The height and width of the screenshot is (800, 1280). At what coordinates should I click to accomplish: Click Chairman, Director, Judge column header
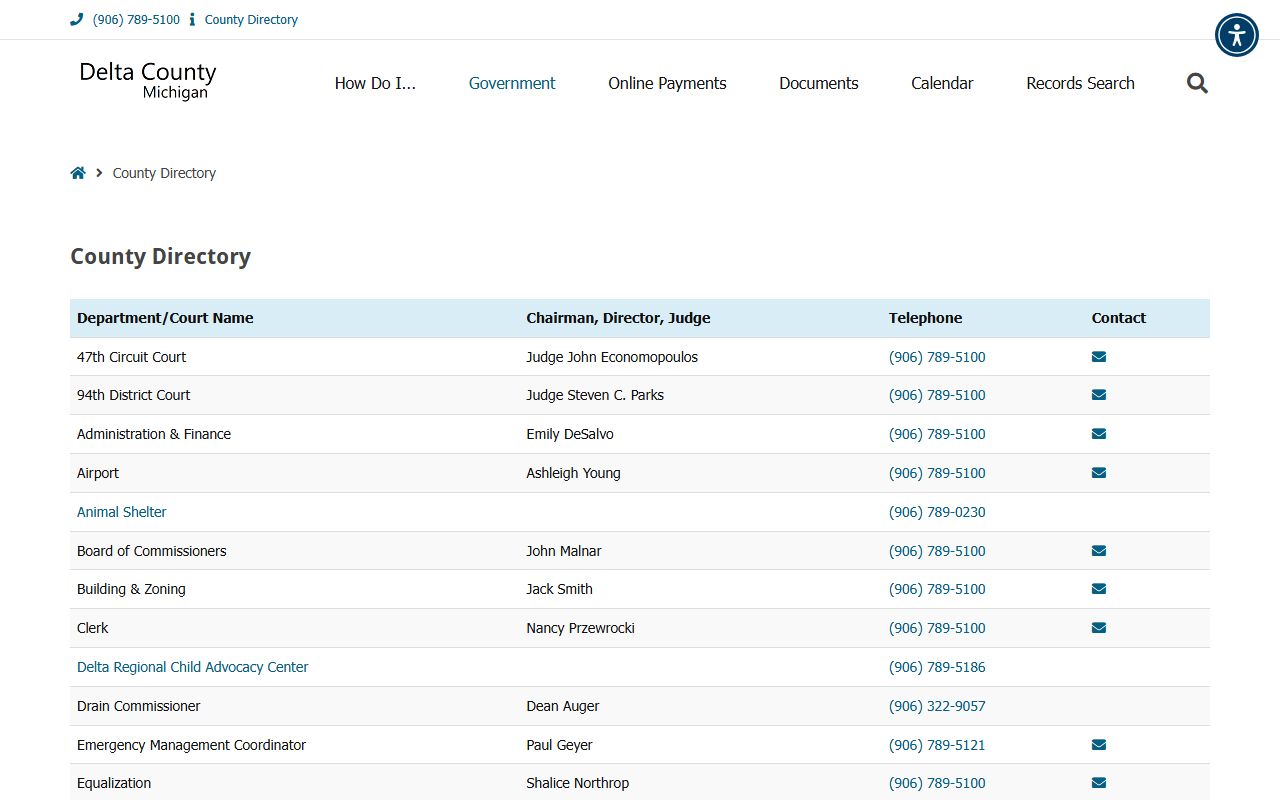(x=618, y=318)
